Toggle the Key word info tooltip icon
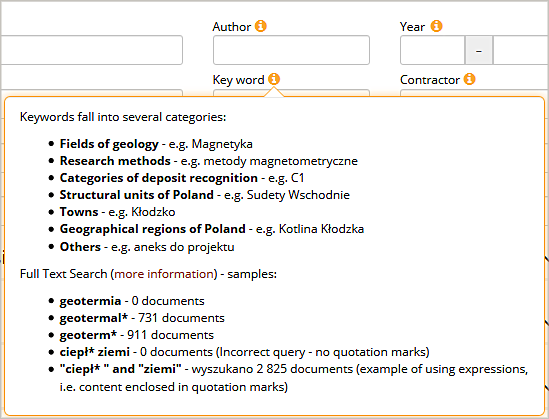 coord(274,79)
